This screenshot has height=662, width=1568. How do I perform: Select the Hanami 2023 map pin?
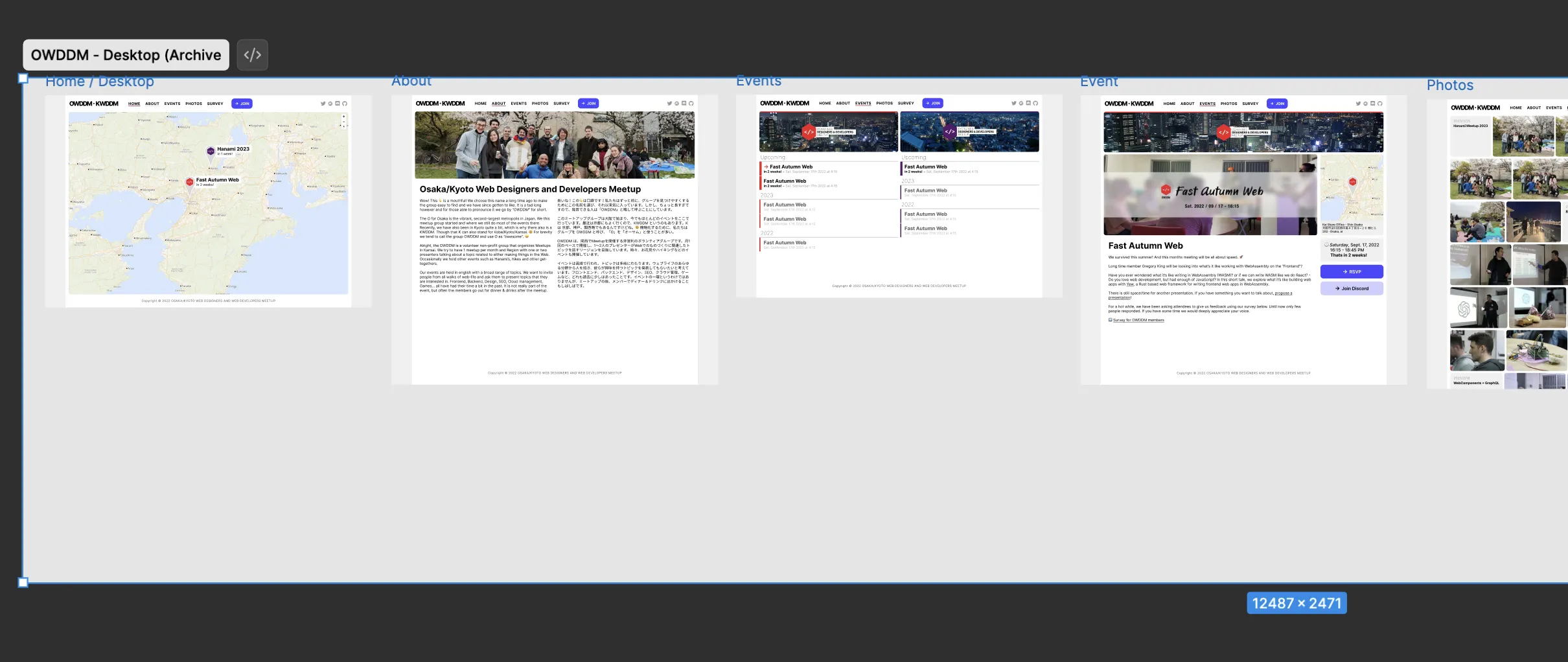pyautogui.click(x=211, y=150)
